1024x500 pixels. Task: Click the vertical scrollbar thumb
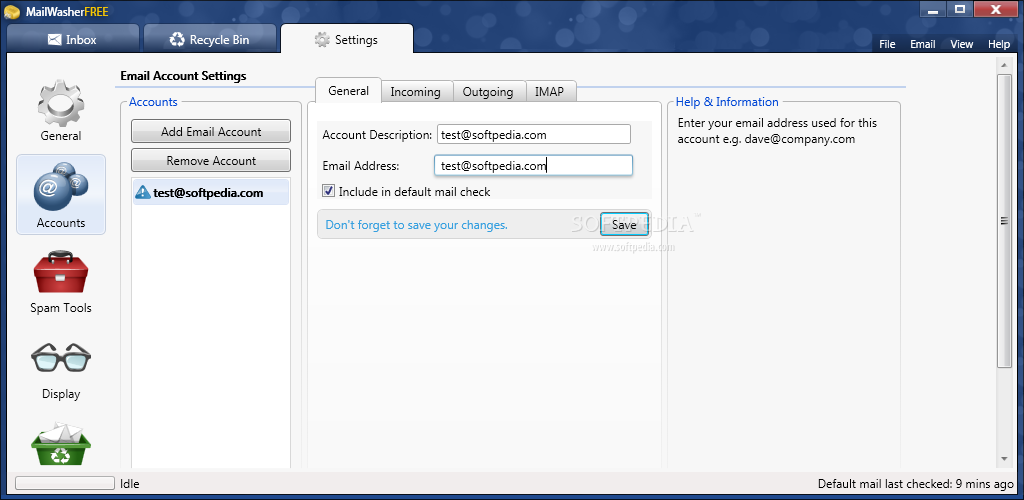coord(1004,221)
